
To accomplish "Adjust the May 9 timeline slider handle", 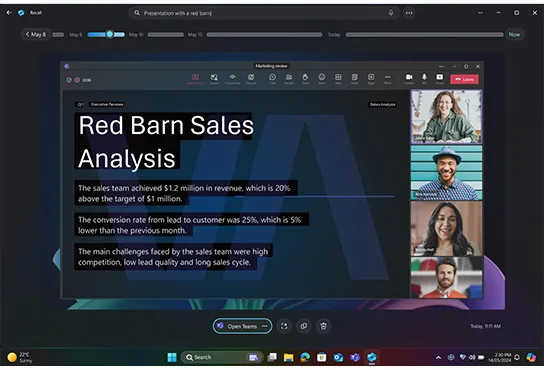I will pyautogui.click(x=110, y=34).
